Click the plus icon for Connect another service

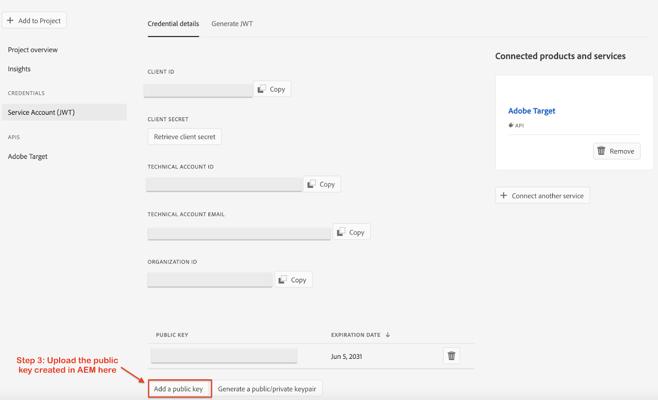[x=504, y=195]
